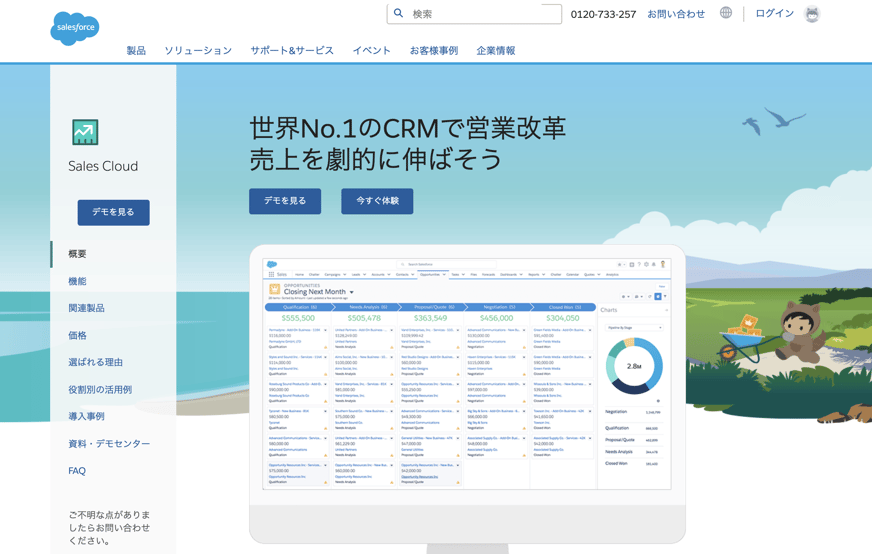
Task: Focus the 検索 search field
Action: point(474,14)
